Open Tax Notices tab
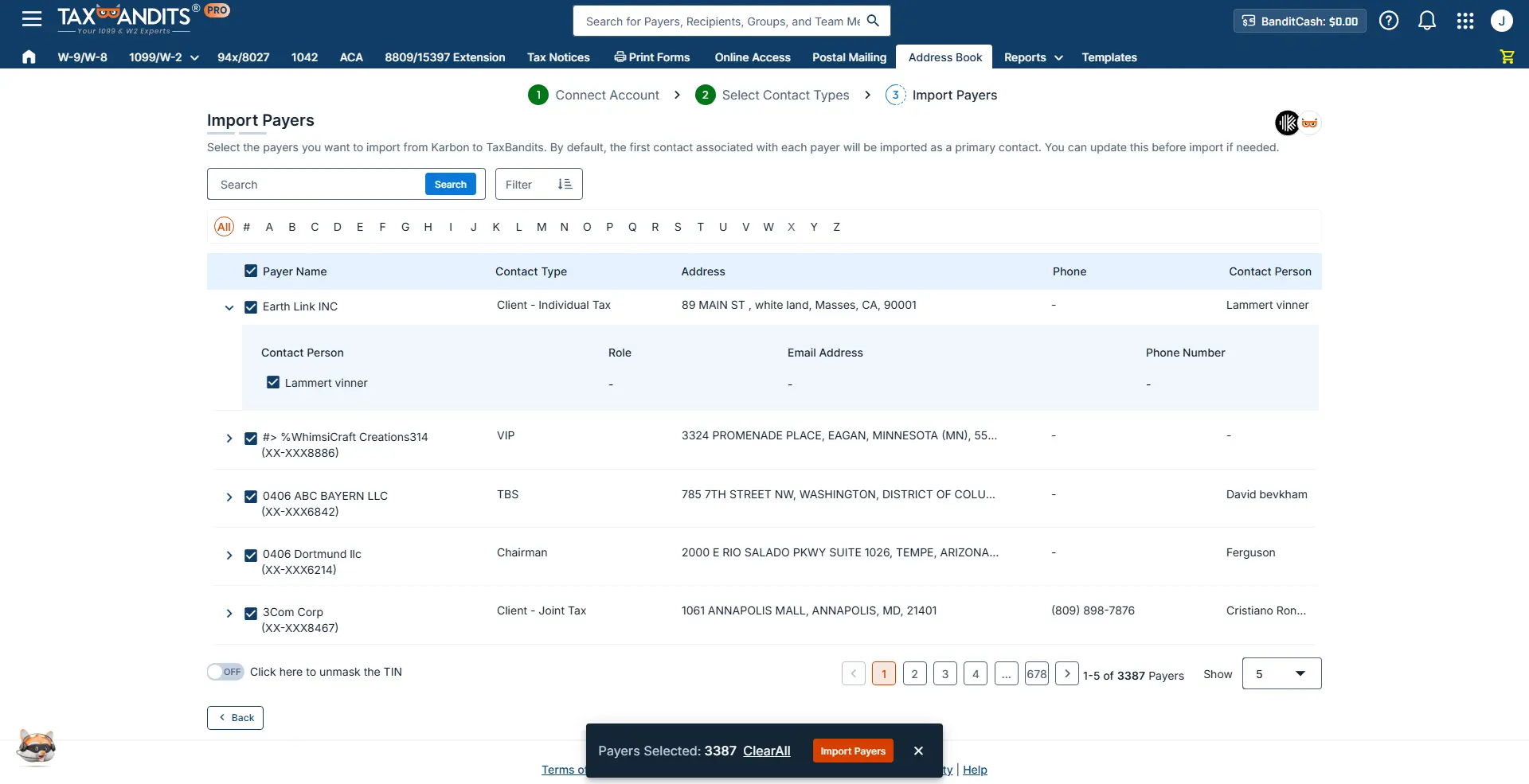This screenshot has height=784, width=1529. 558,57
